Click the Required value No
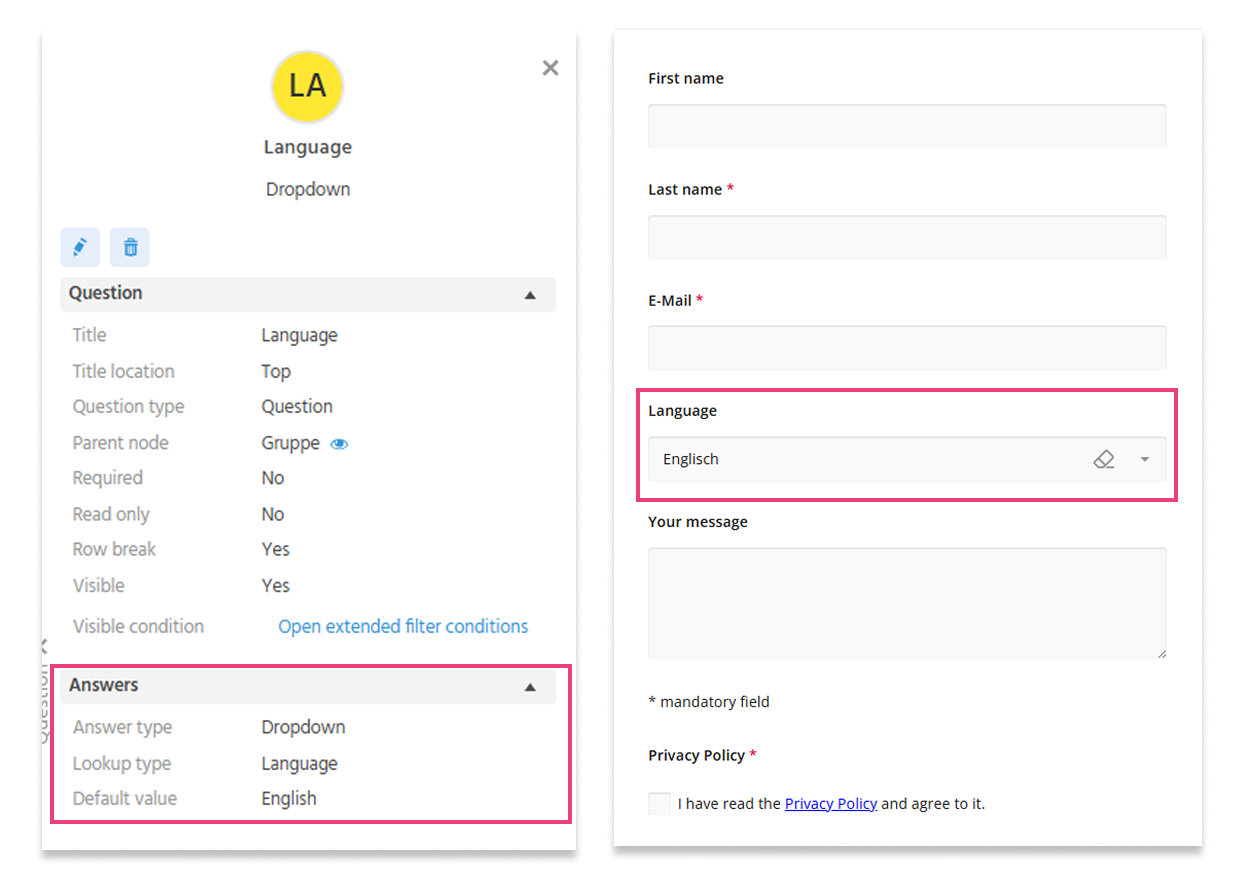This screenshot has height=878, width=1240. click(273, 478)
